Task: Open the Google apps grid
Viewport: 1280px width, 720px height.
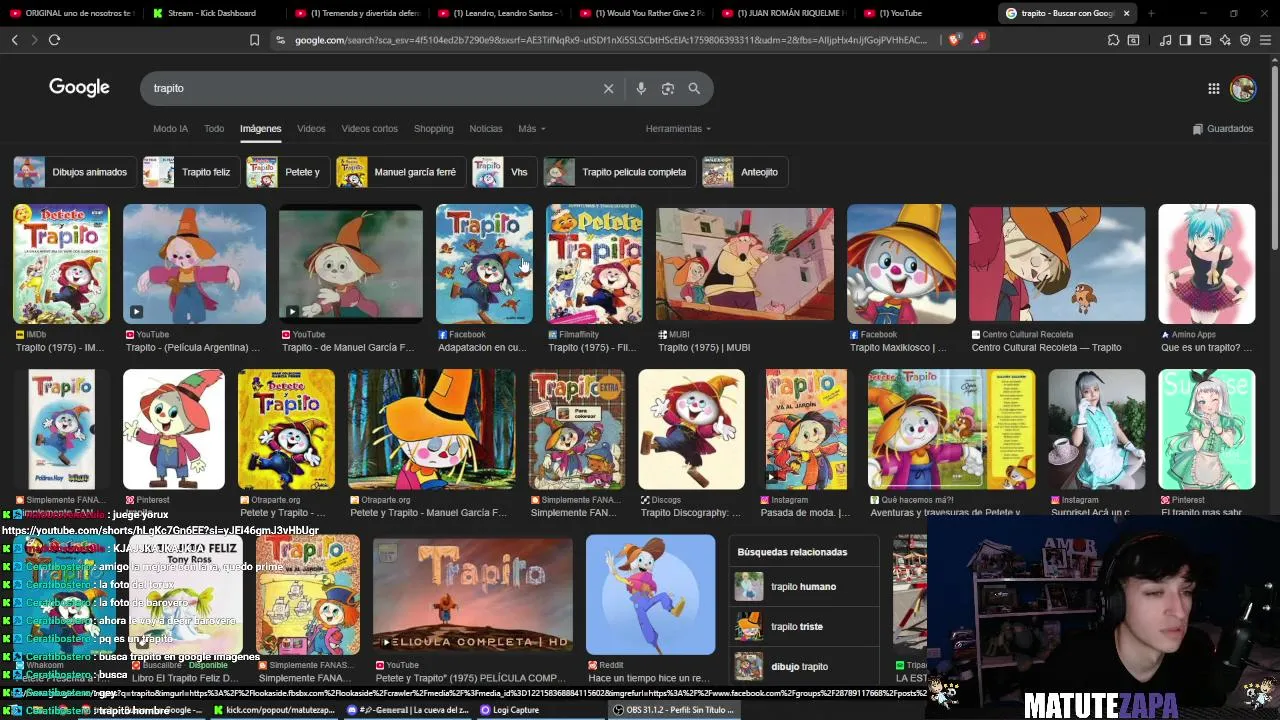Action: [1213, 88]
